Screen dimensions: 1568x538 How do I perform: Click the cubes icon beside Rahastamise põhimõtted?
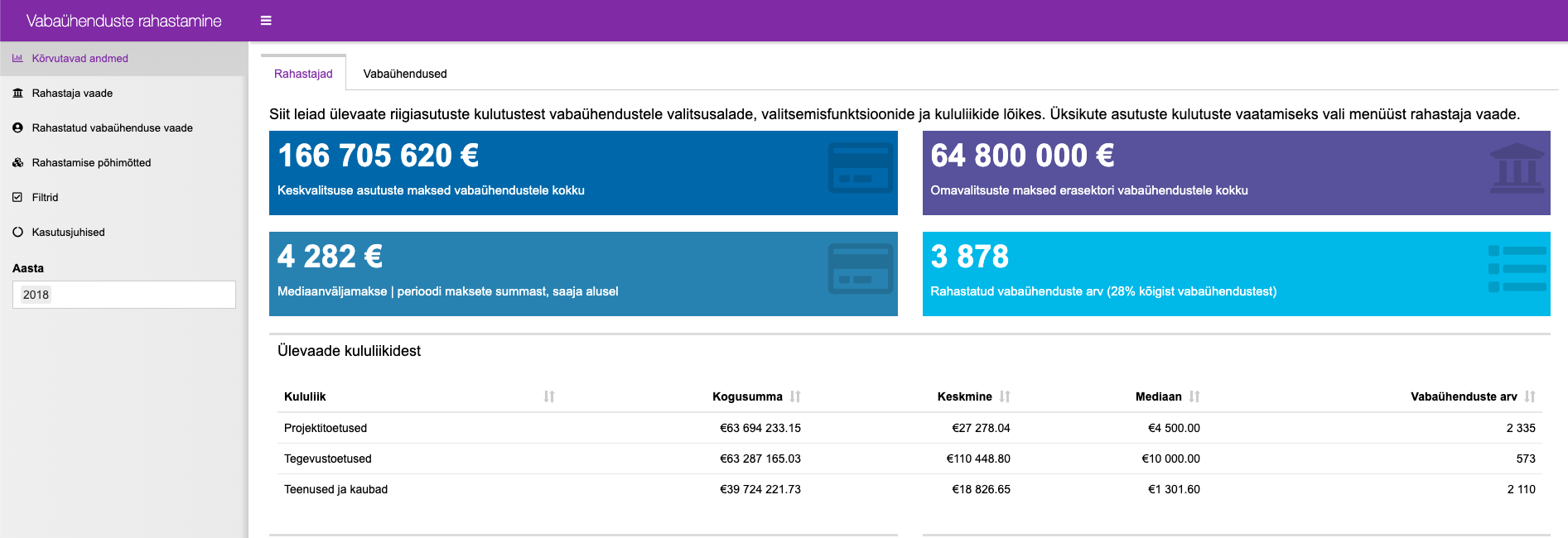click(x=17, y=162)
